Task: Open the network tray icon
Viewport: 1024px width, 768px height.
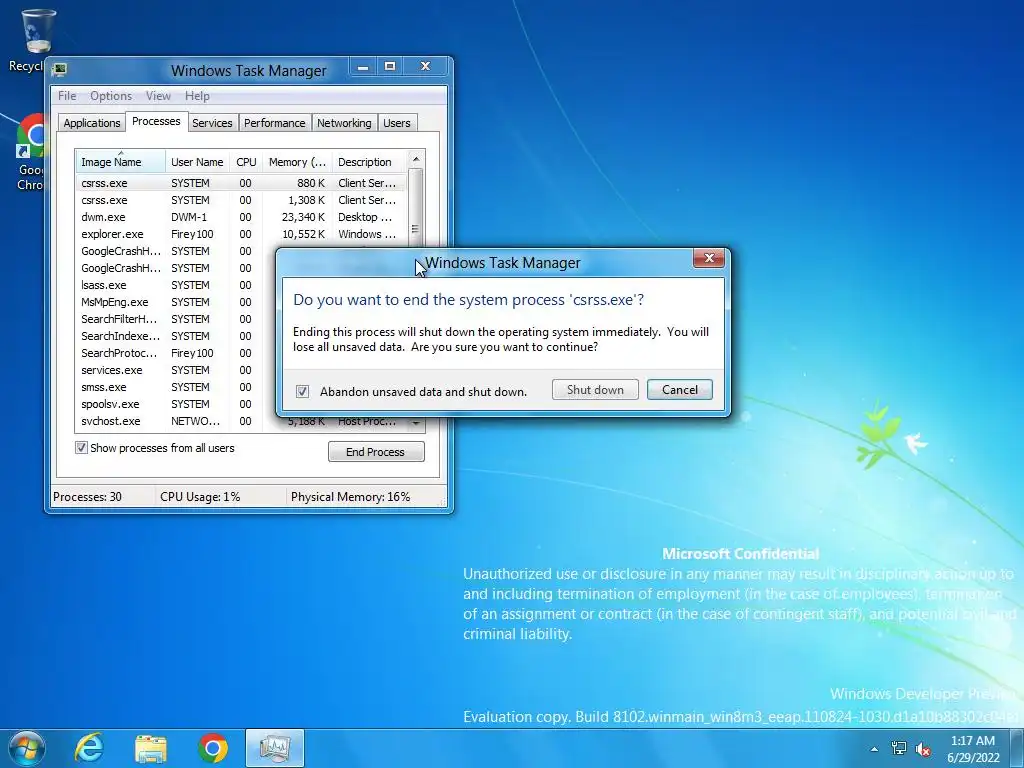Action: click(x=899, y=748)
